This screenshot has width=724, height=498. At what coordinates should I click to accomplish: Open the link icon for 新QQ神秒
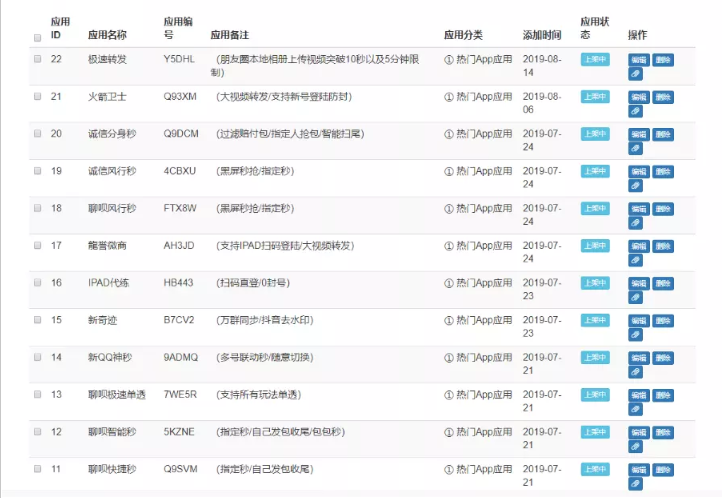pos(635,371)
